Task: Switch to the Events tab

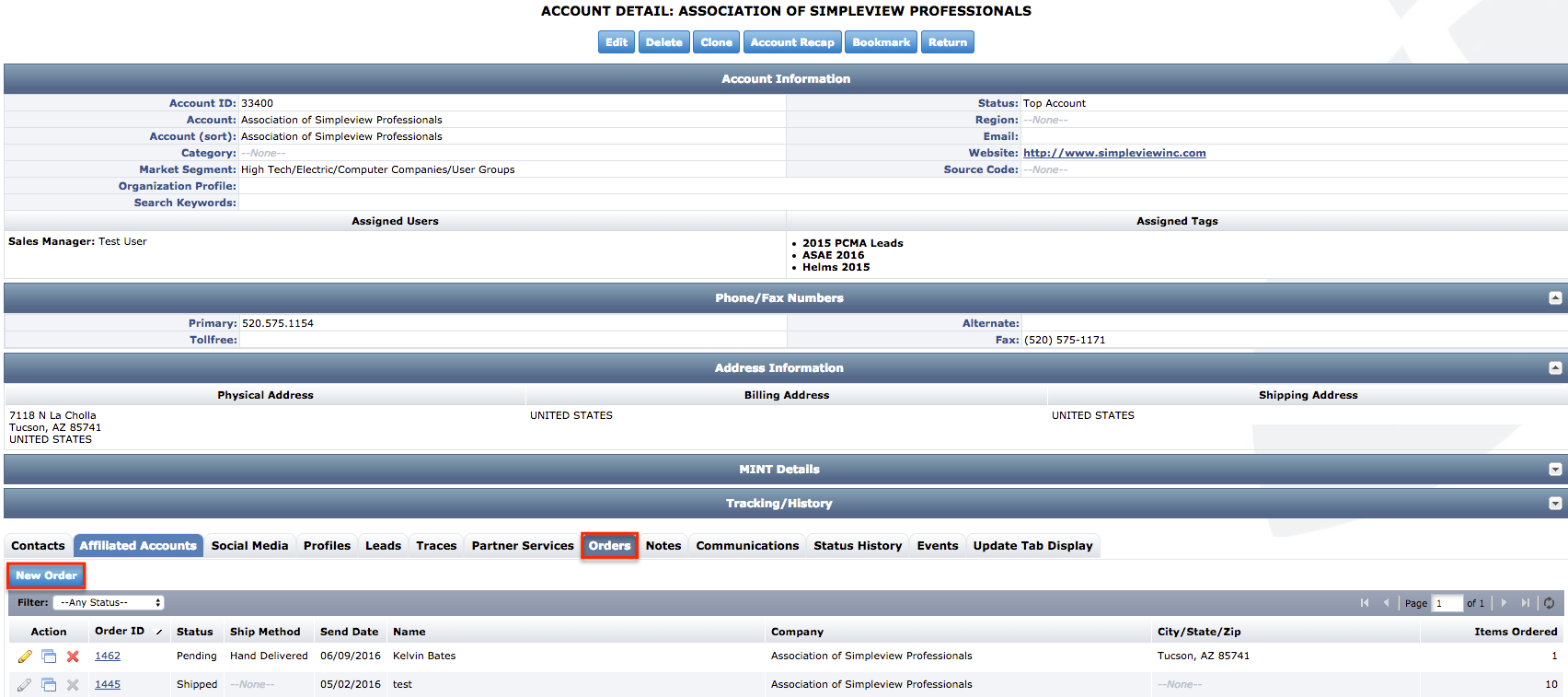Action: click(x=938, y=546)
